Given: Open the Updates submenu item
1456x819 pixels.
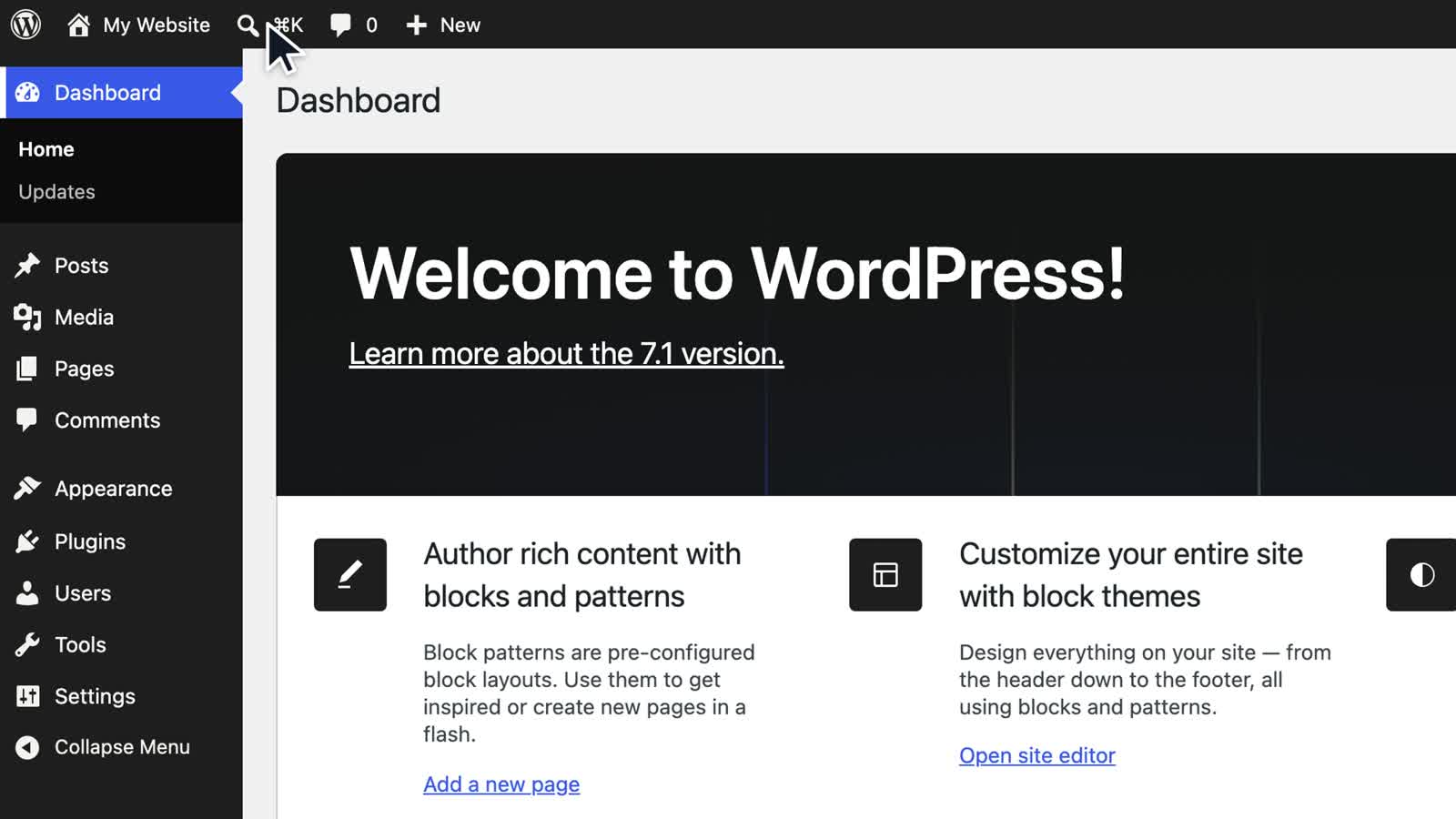Looking at the screenshot, I should pyautogui.click(x=56, y=192).
